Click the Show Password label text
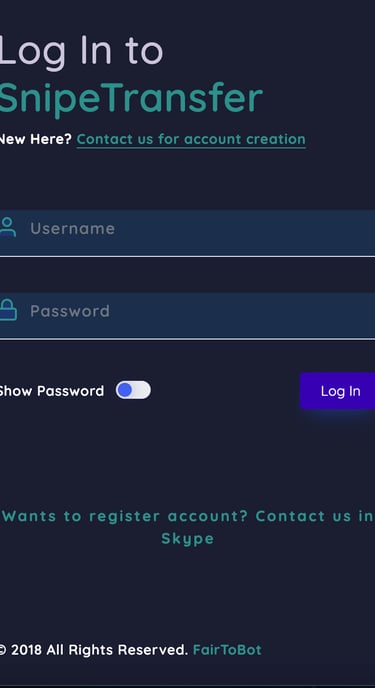The width and height of the screenshot is (375, 688). pyautogui.click(x=51, y=391)
